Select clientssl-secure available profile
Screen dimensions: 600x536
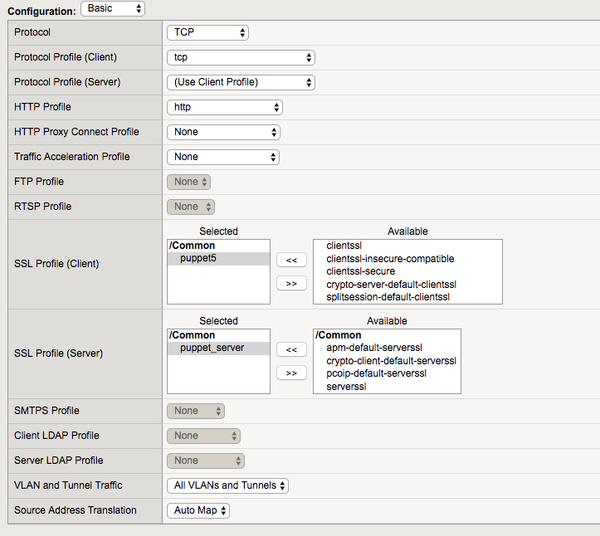(x=360, y=271)
